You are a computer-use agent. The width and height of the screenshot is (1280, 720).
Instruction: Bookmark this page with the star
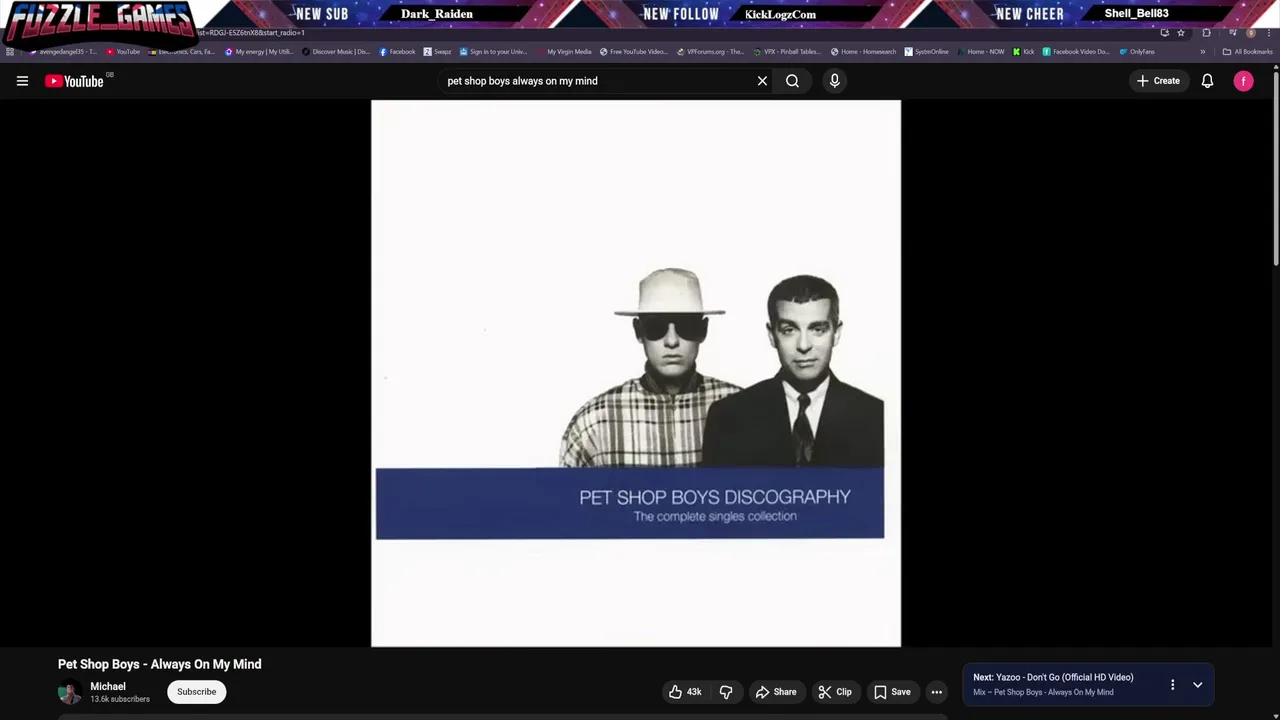(x=1181, y=33)
